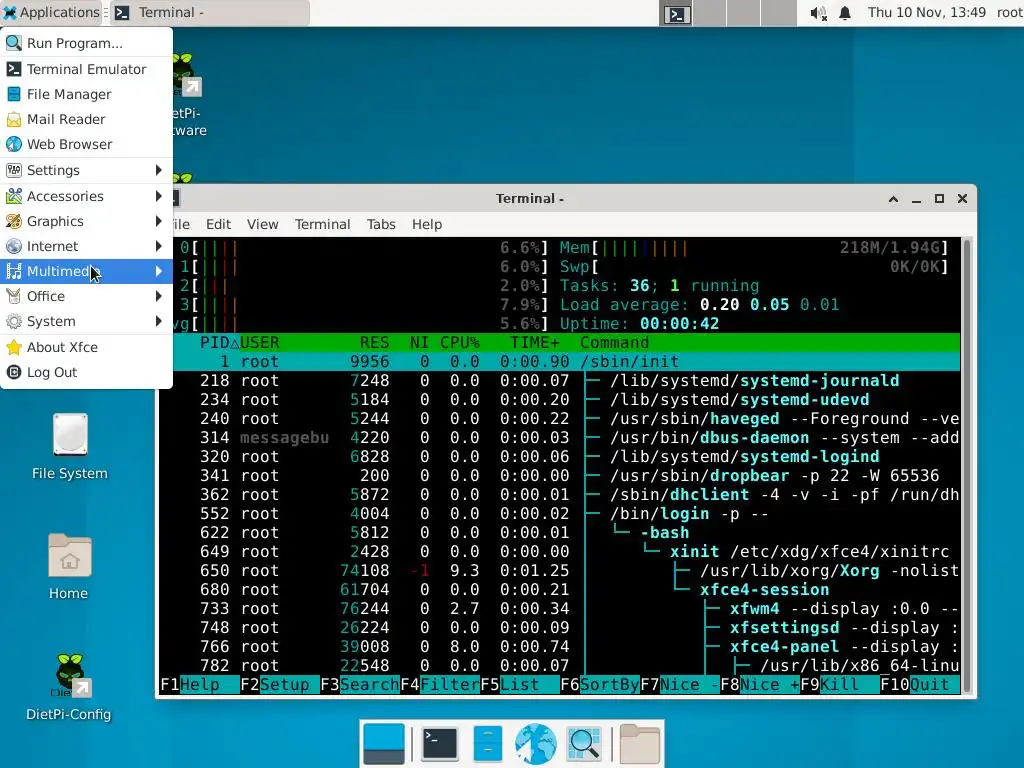
Task: Click the Accessories category icon
Action: (14, 196)
